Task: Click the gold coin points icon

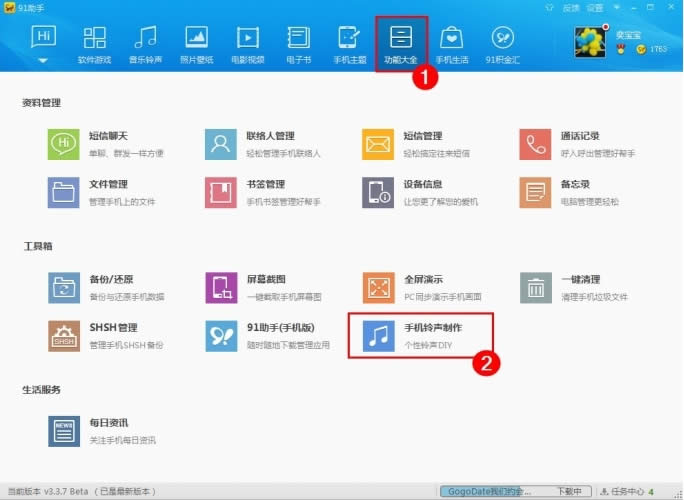Action: (x=641, y=49)
